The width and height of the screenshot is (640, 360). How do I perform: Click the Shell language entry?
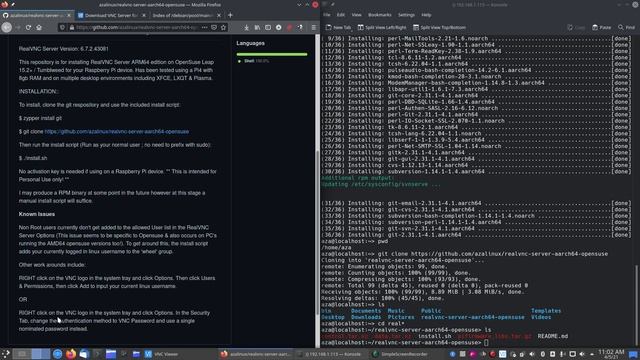tap(253, 61)
